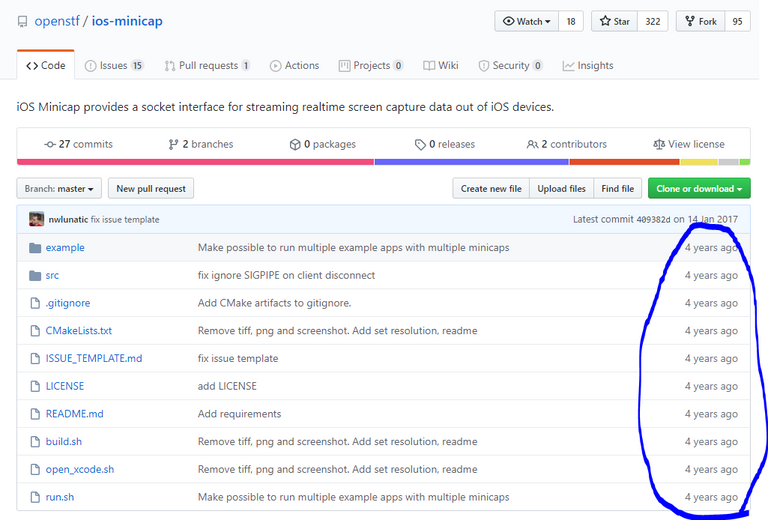Viewport: 768px width, 520px height.
Task: Click the src folder icon
Action: click(x=35, y=276)
